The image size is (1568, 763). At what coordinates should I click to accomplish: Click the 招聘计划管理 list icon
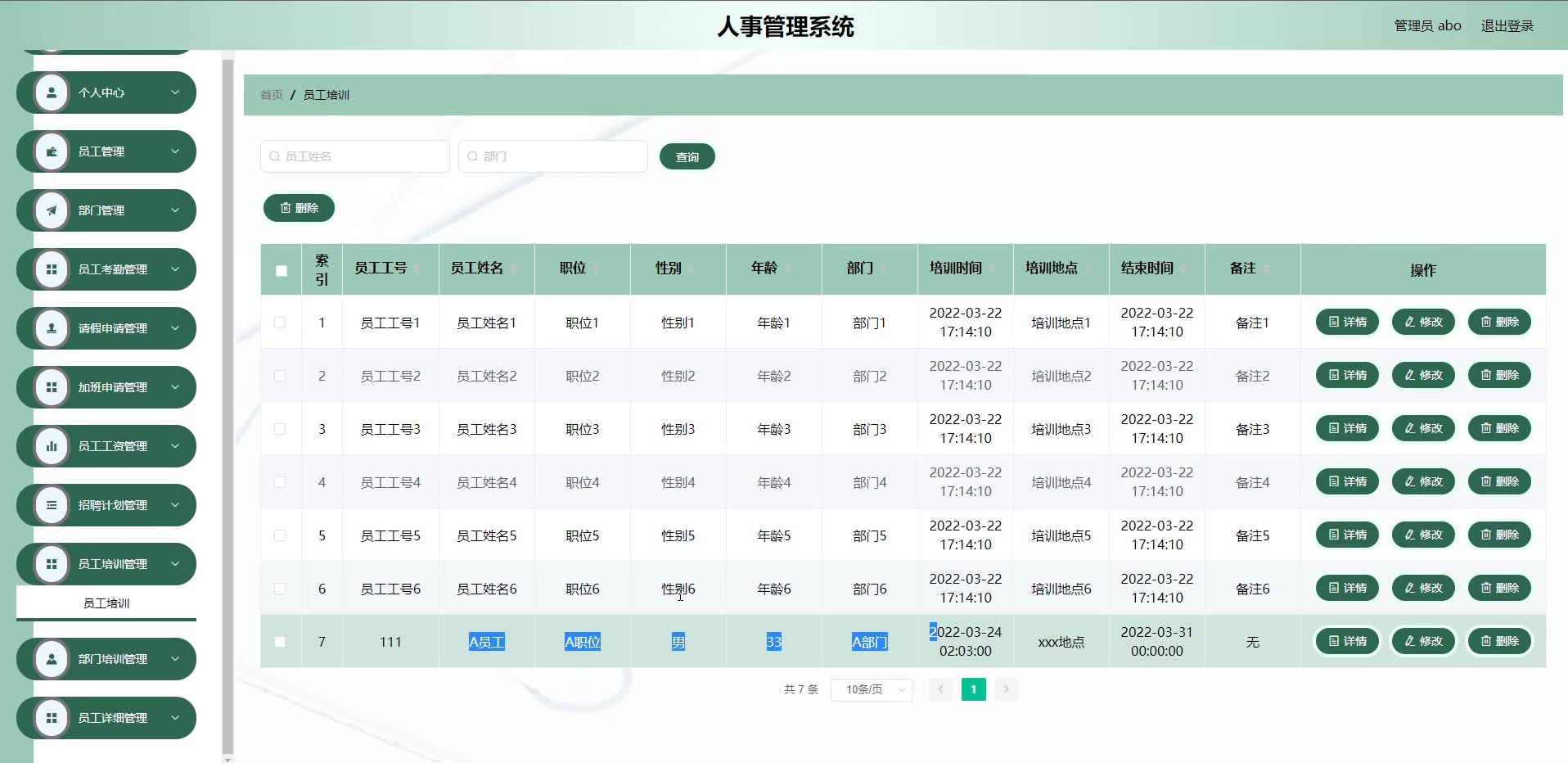tap(52, 505)
